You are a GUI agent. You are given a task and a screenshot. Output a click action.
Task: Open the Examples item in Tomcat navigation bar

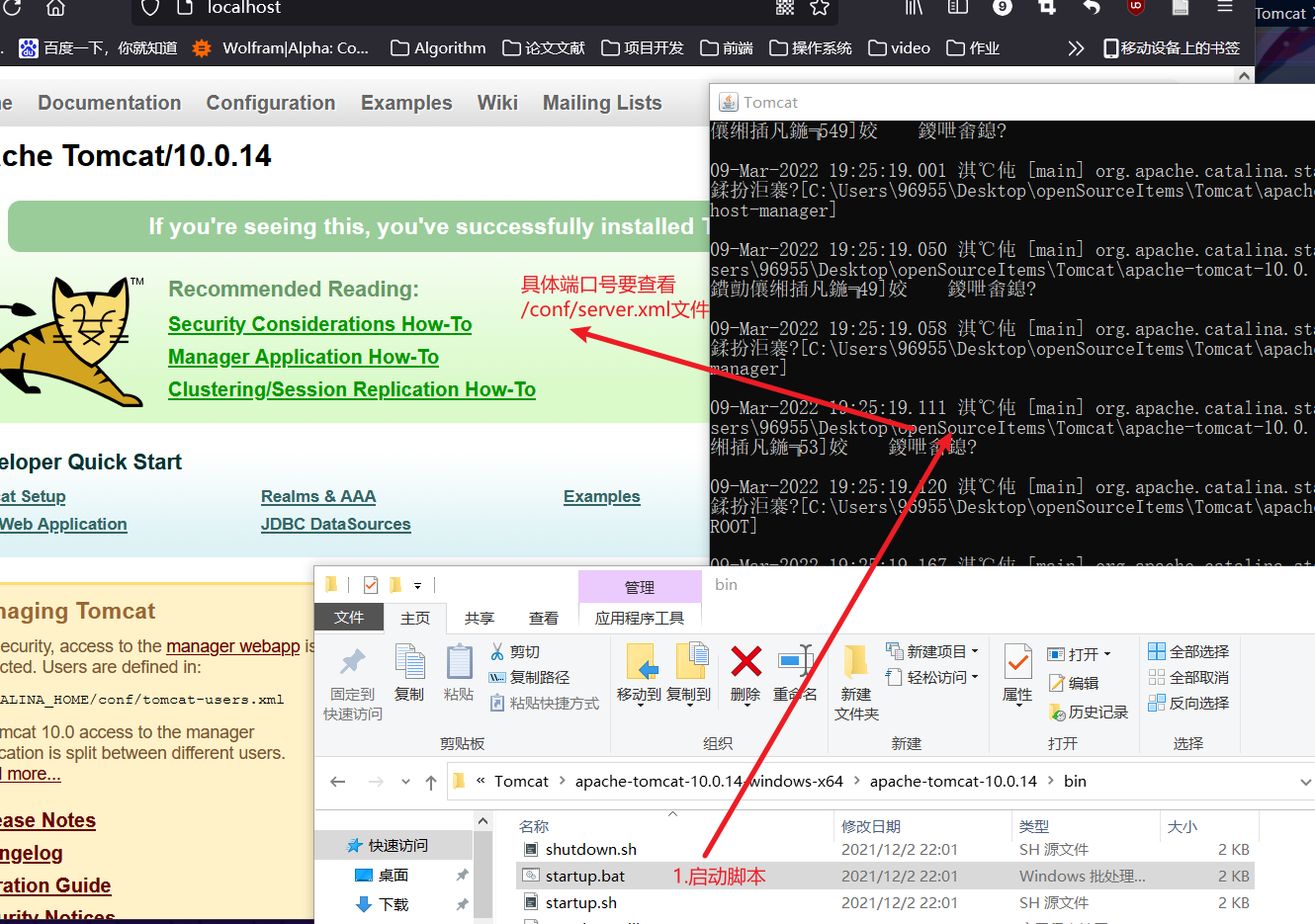(406, 103)
